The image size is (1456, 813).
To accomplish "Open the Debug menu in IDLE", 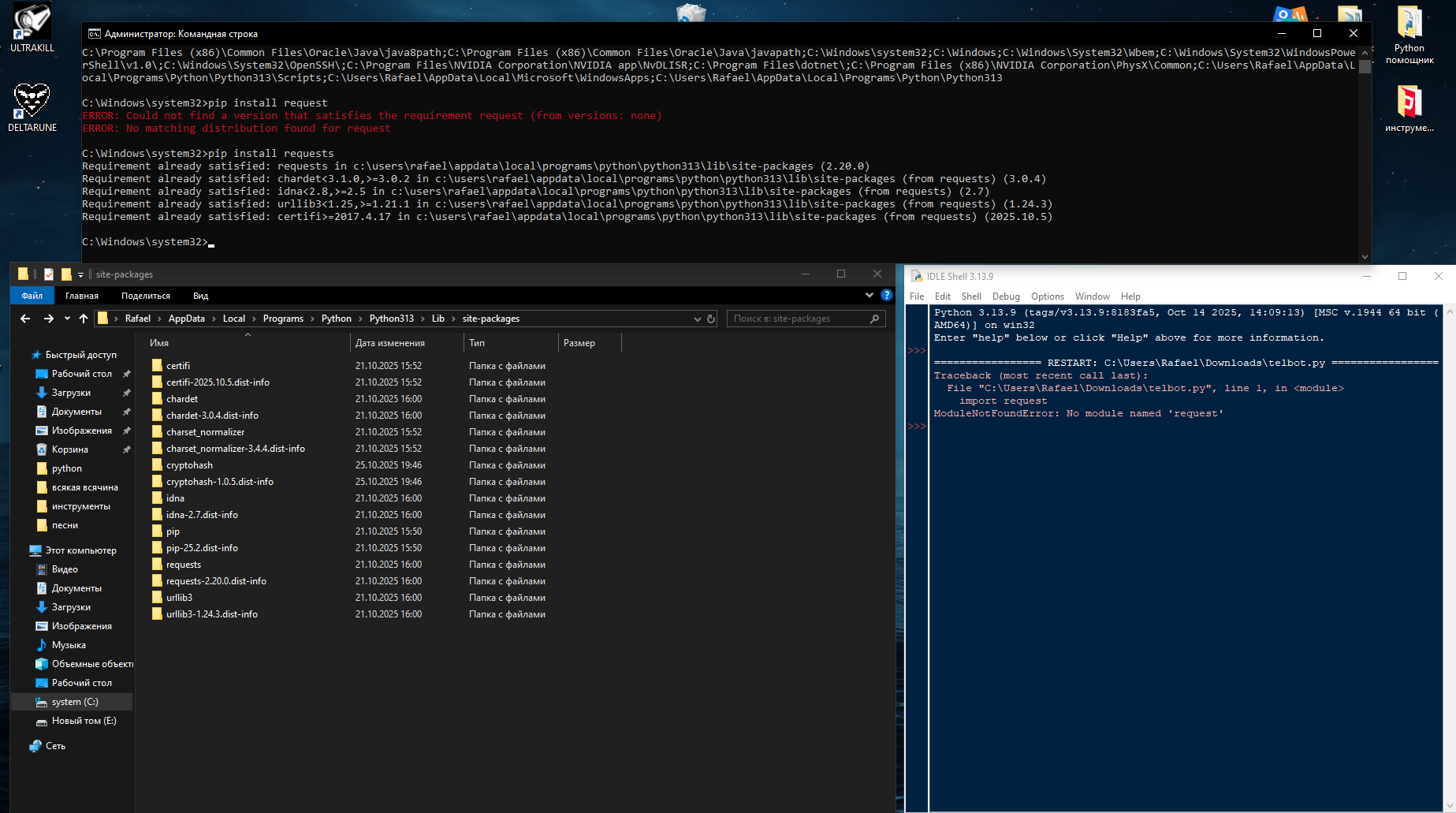I will (1005, 296).
